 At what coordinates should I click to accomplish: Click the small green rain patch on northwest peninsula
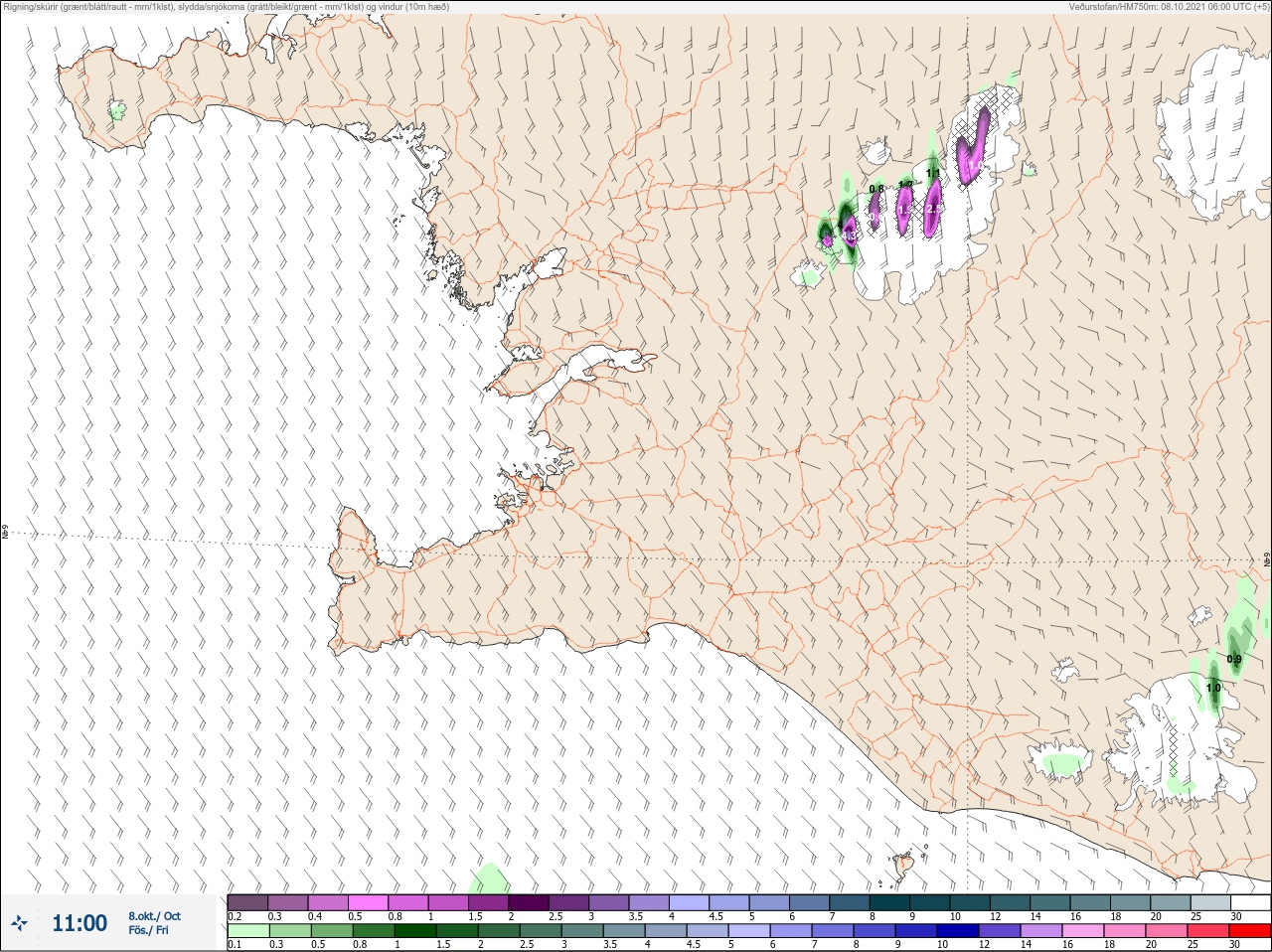click(x=117, y=110)
